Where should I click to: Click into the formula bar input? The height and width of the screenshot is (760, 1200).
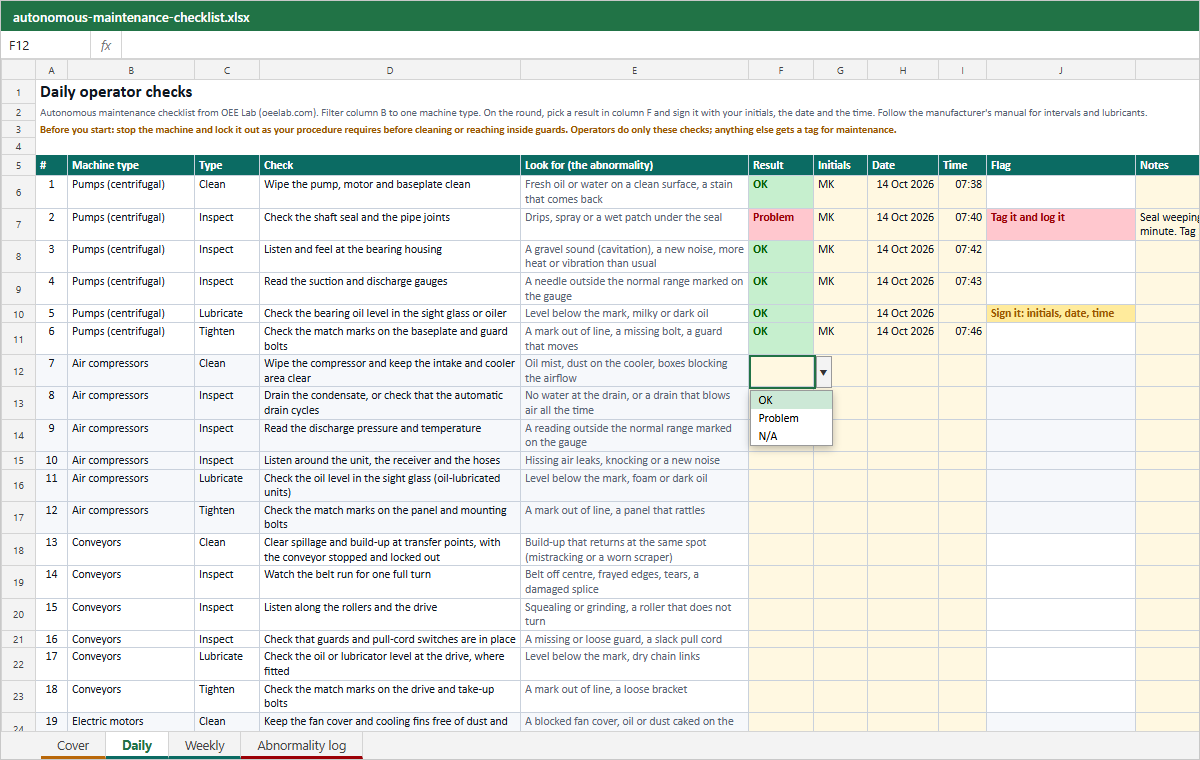point(658,46)
